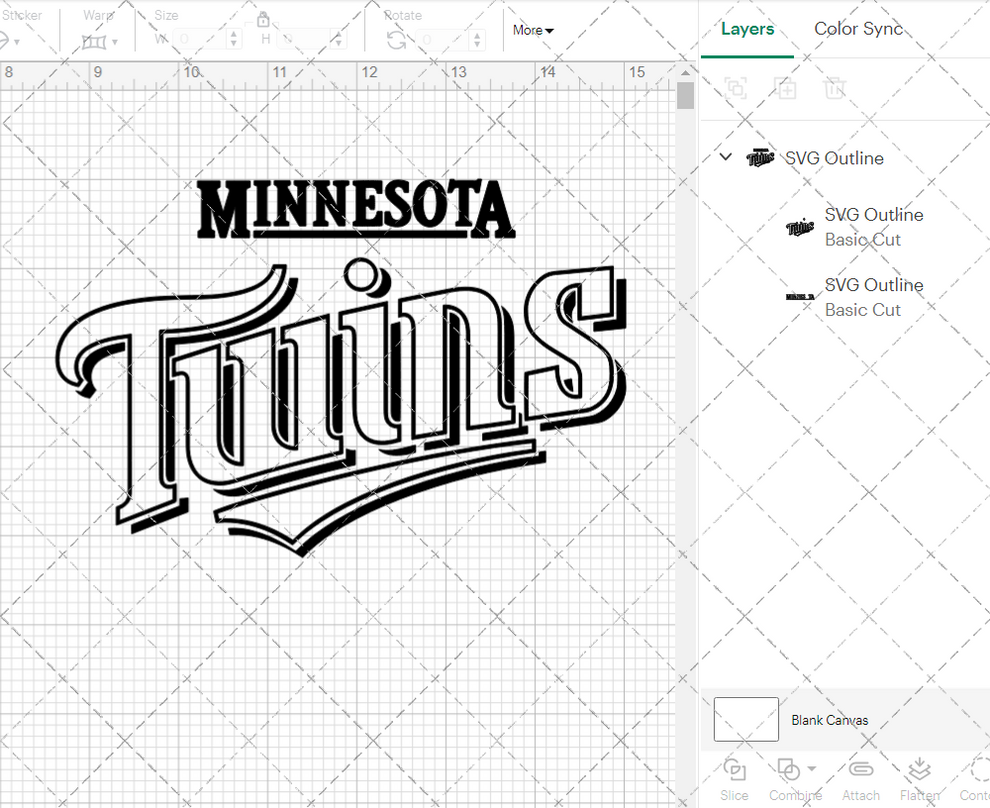Screen dimensions: 990x808
Task: Select the Minnesota wordmark layer thumbnail
Action: (800, 297)
